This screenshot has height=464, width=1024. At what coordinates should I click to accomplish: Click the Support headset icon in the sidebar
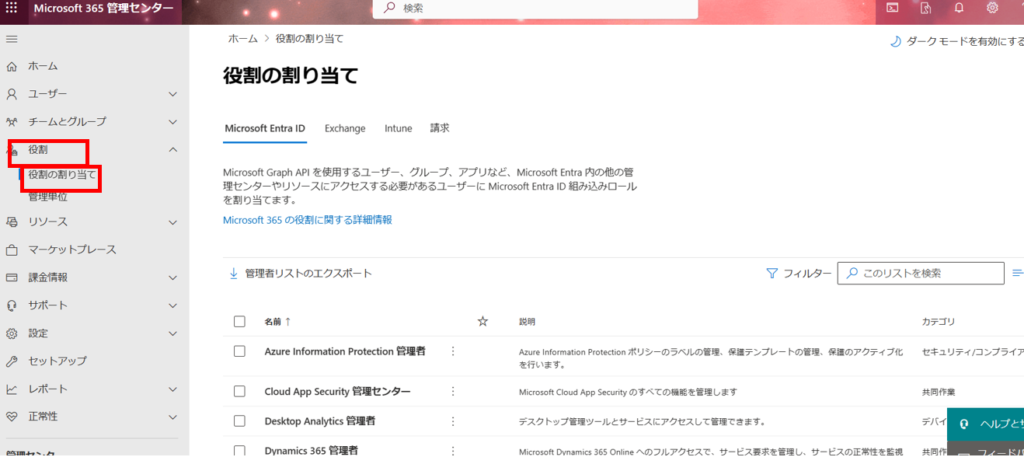[11, 305]
